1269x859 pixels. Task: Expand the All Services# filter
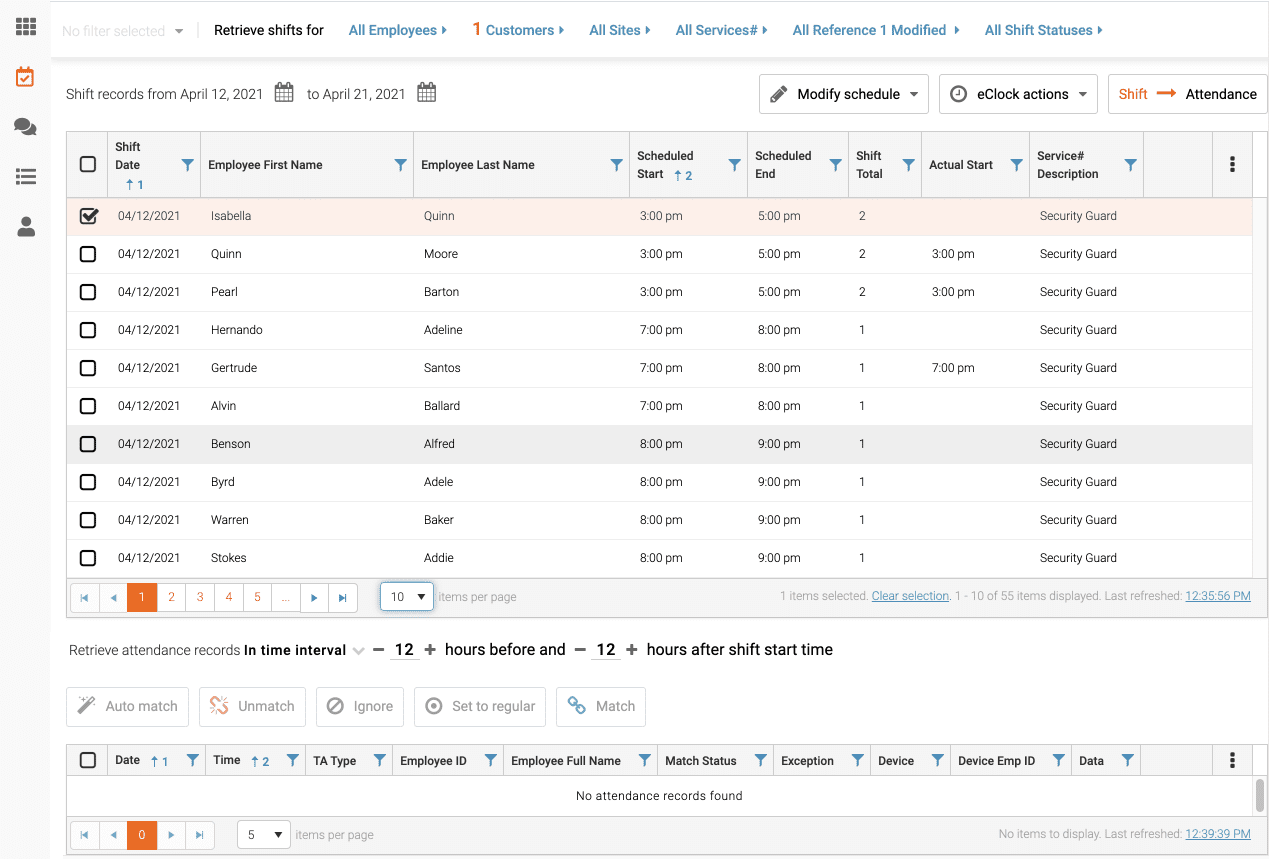[722, 30]
